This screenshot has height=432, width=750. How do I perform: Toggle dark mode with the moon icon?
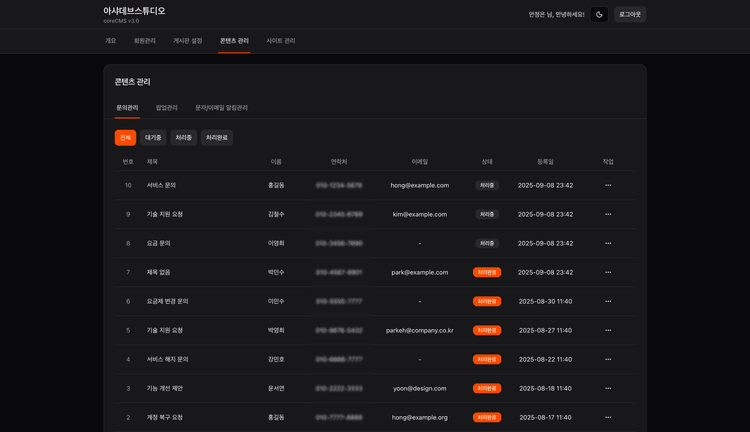[x=599, y=15]
